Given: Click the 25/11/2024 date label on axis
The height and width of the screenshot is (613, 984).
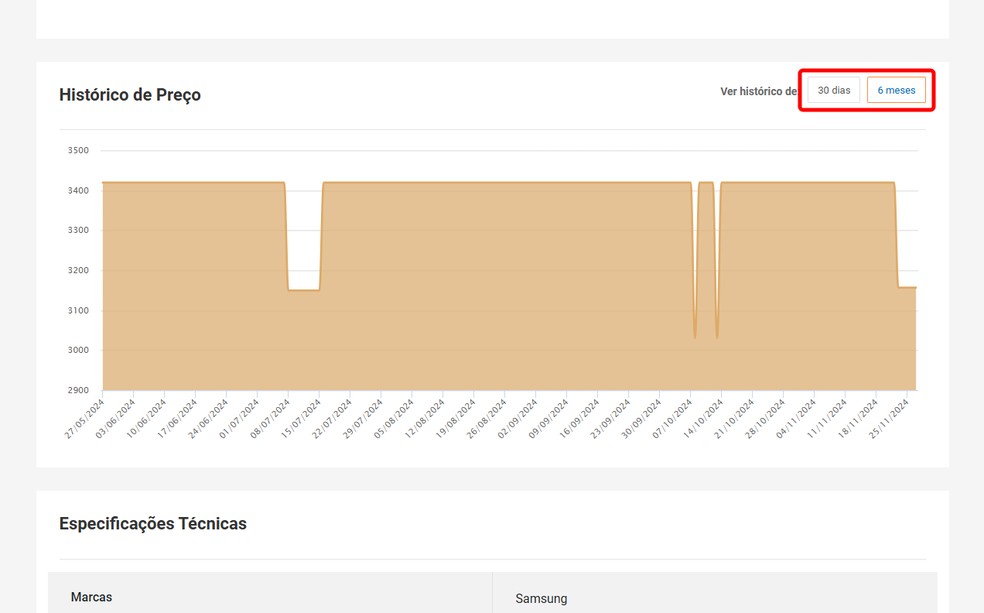Looking at the screenshot, I should point(889,418).
